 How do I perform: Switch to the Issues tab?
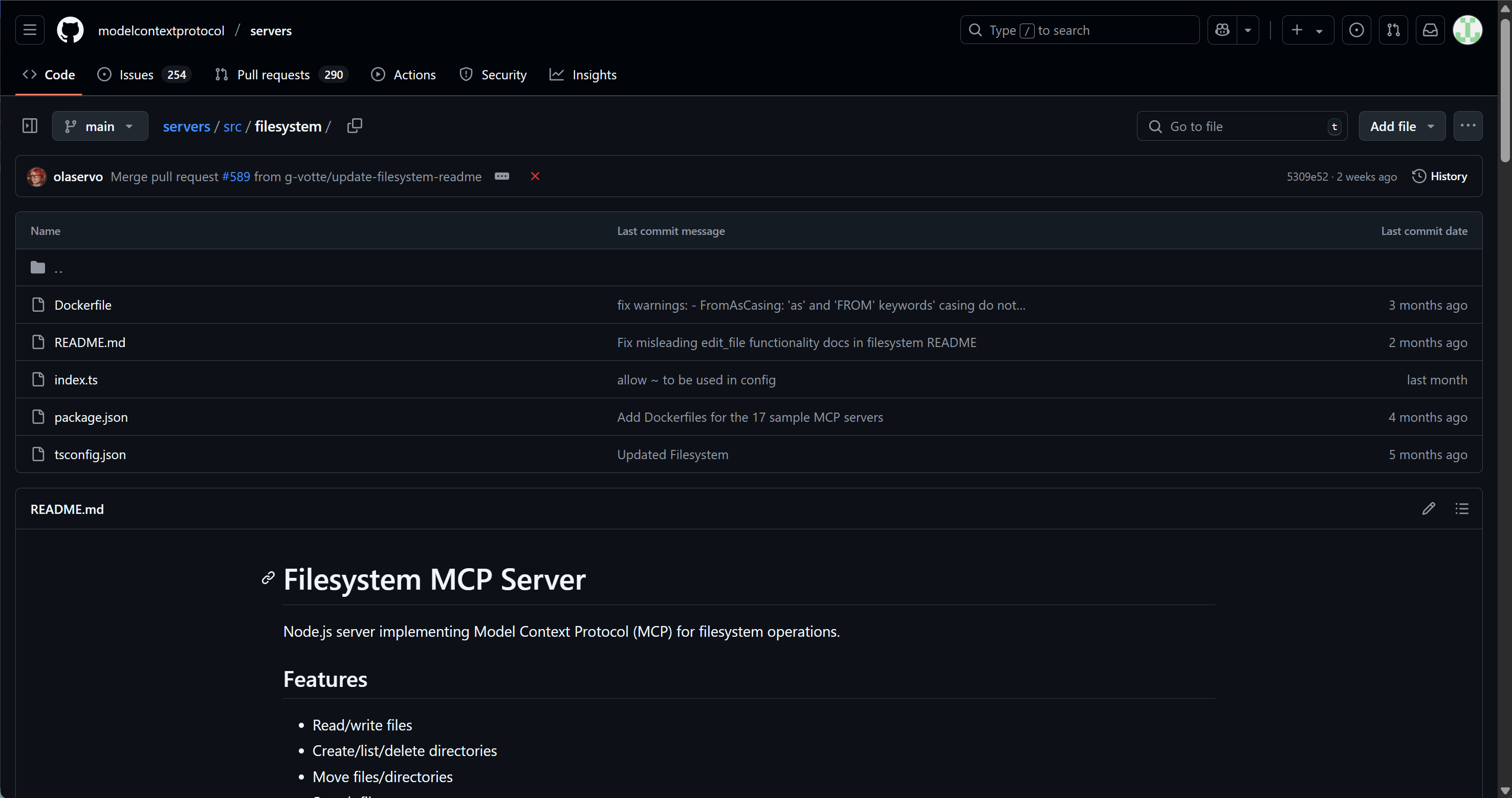click(144, 75)
